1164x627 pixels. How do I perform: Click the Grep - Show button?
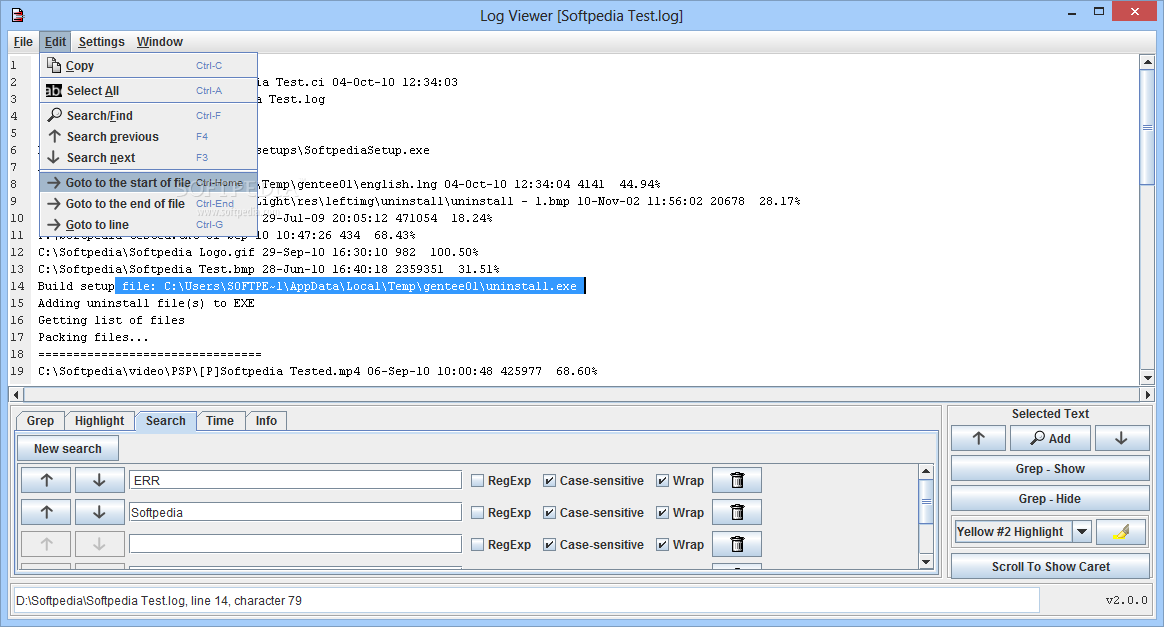pyautogui.click(x=1050, y=469)
